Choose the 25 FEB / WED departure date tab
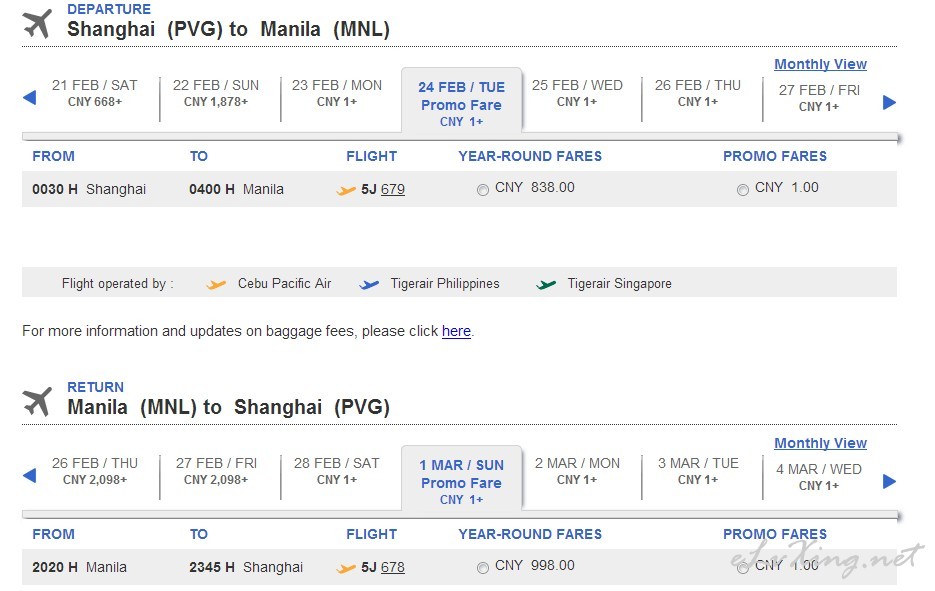 coord(577,94)
